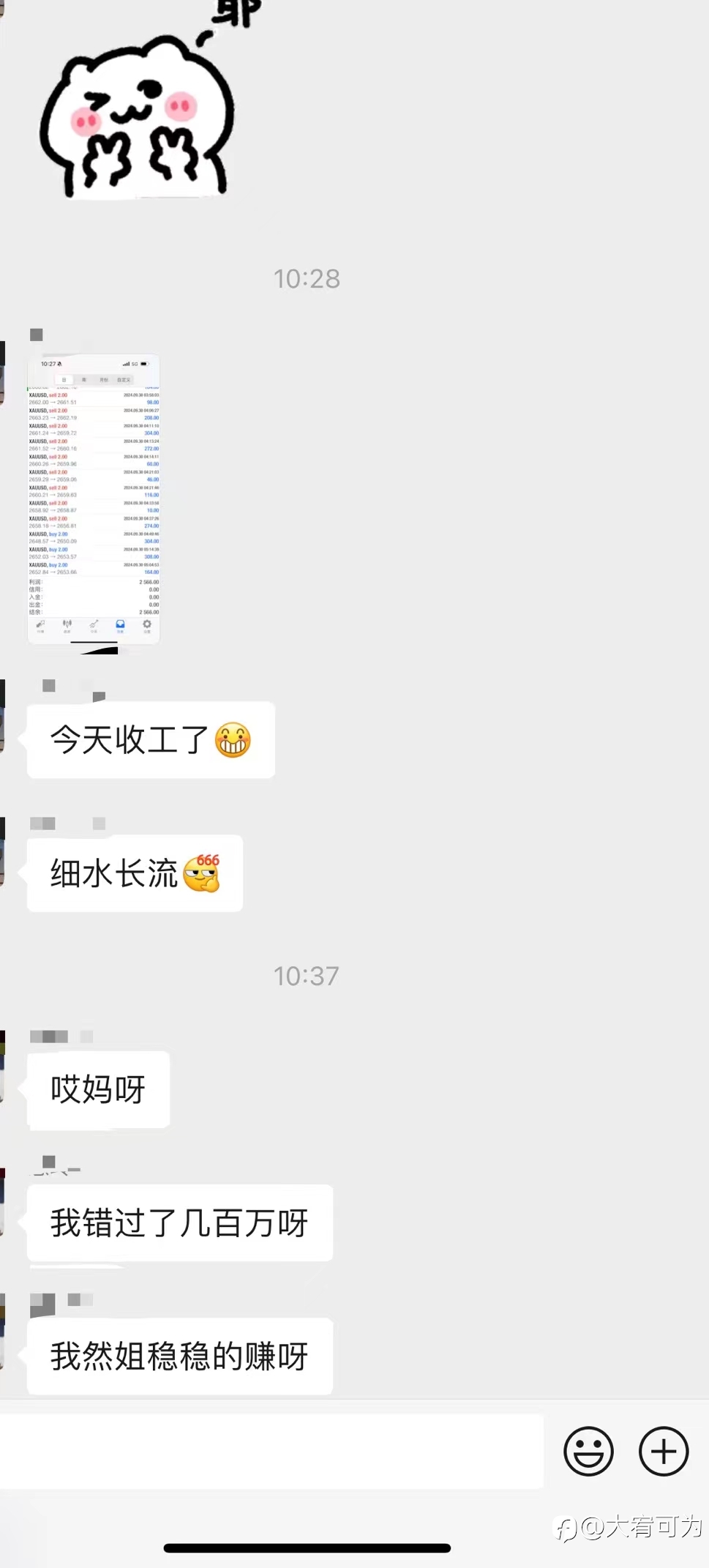The image size is (709, 1568).
Task: Tap the @大有可为 watermark text
Action: 642,1527
